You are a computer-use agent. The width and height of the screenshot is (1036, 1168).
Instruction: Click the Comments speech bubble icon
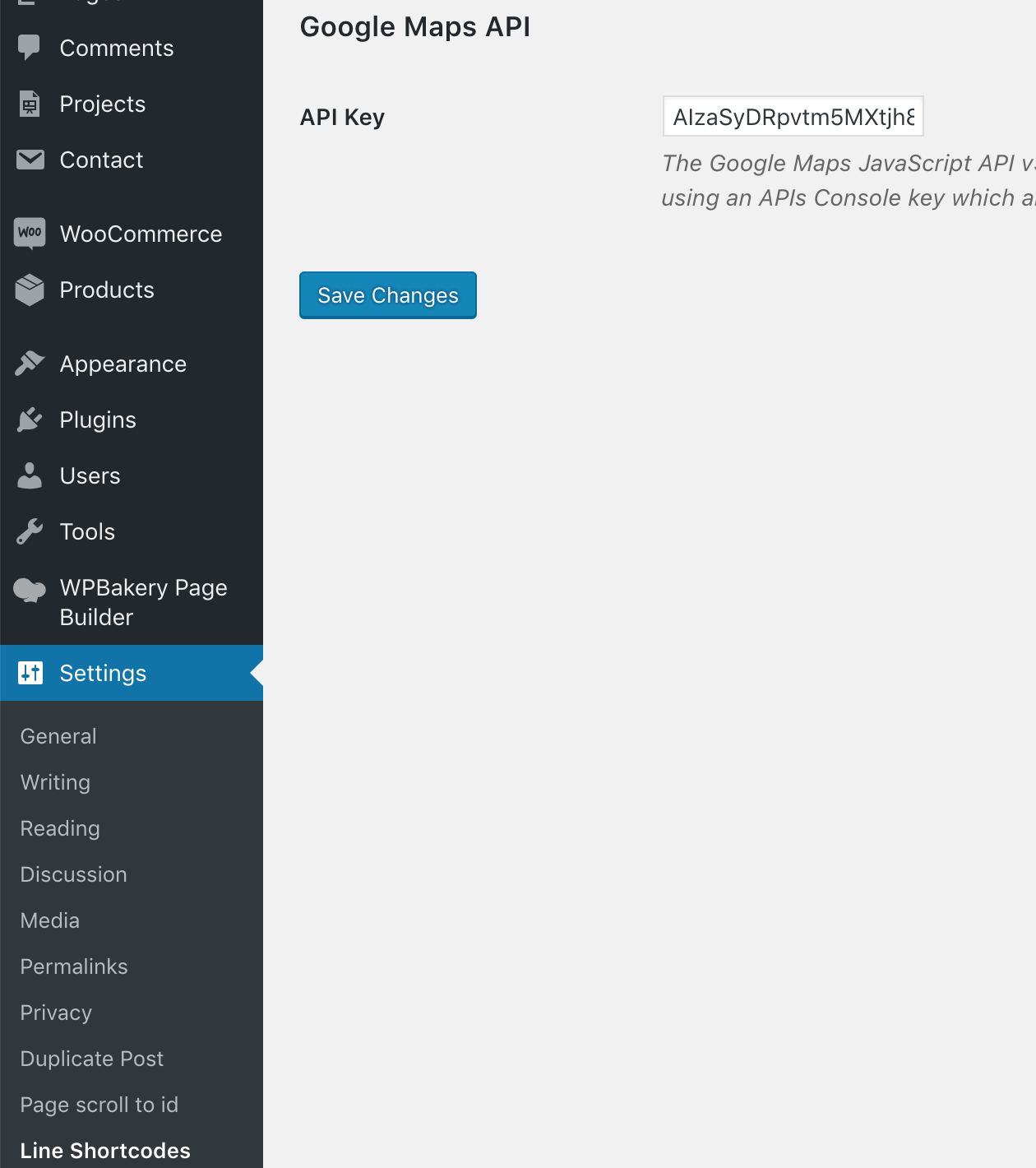pyautogui.click(x=30, y=48)
